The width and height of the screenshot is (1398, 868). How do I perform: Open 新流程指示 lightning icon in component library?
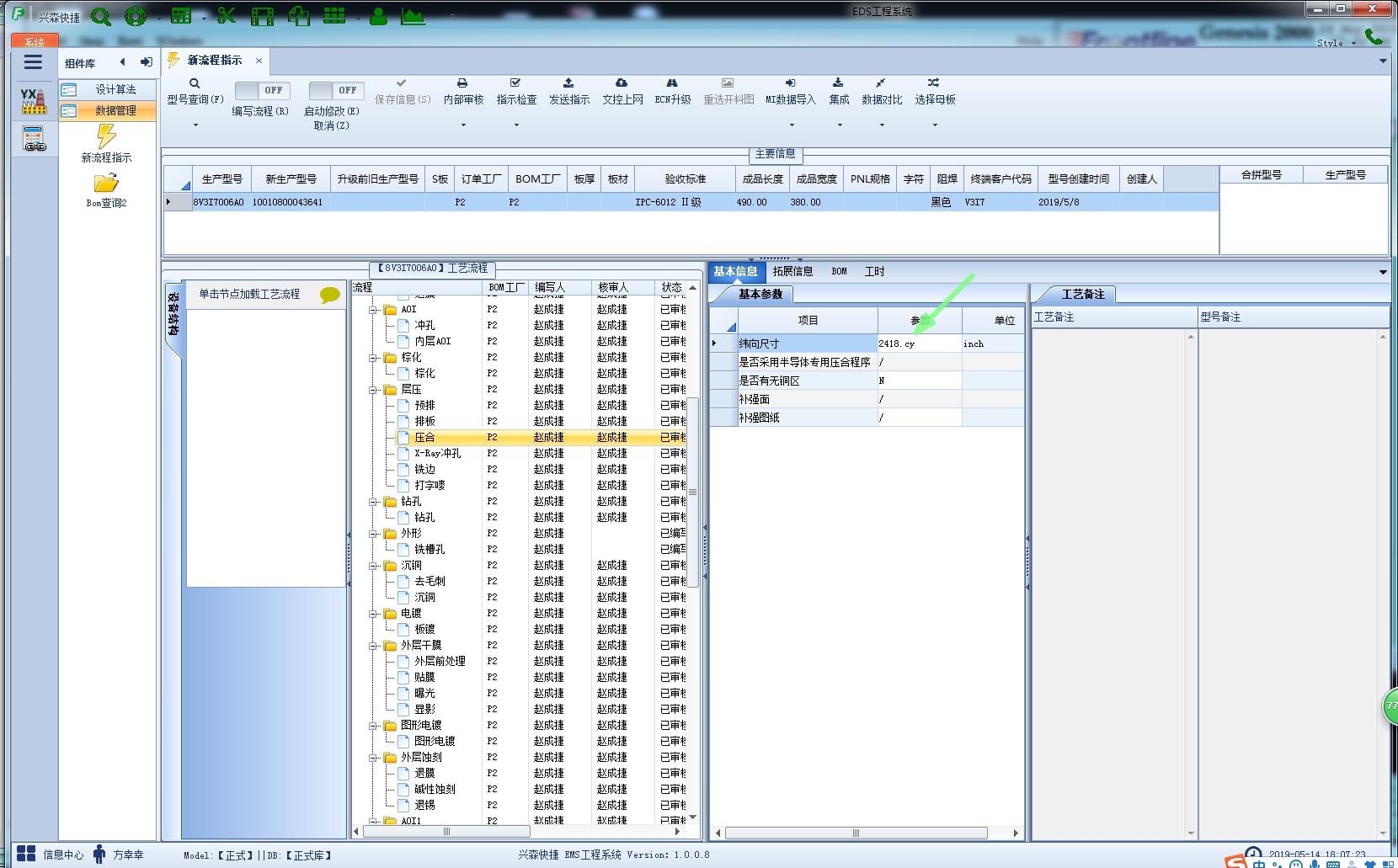106,143
